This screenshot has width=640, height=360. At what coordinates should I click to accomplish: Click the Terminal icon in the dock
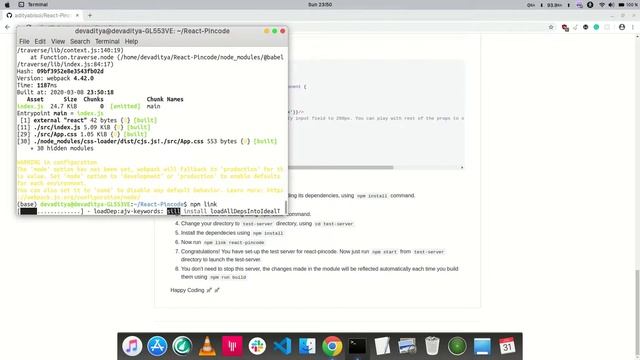[357, 346]
